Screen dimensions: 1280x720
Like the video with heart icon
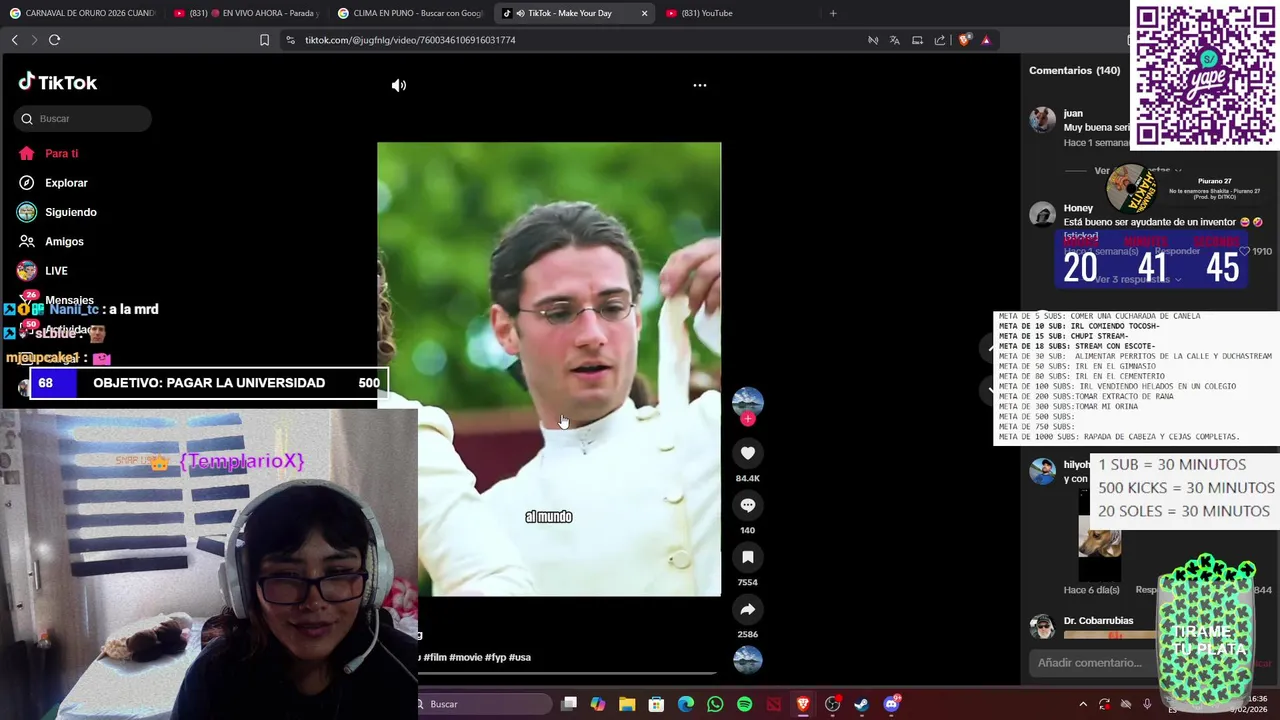748,453
